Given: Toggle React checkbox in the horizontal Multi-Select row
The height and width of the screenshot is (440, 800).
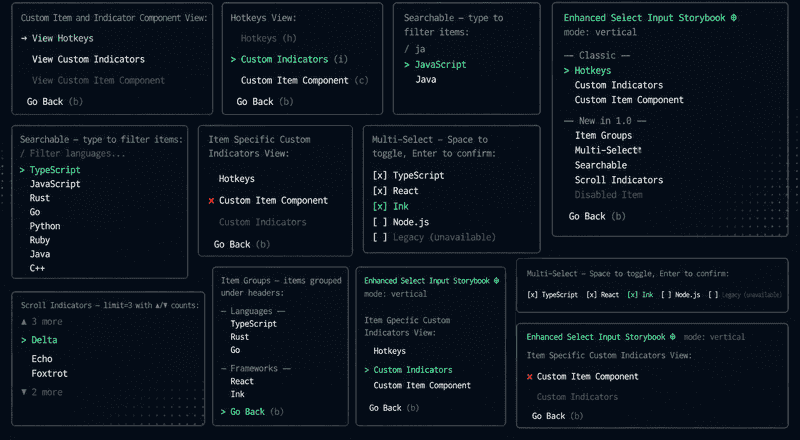Looking at the screenshot, I should 591,295.
